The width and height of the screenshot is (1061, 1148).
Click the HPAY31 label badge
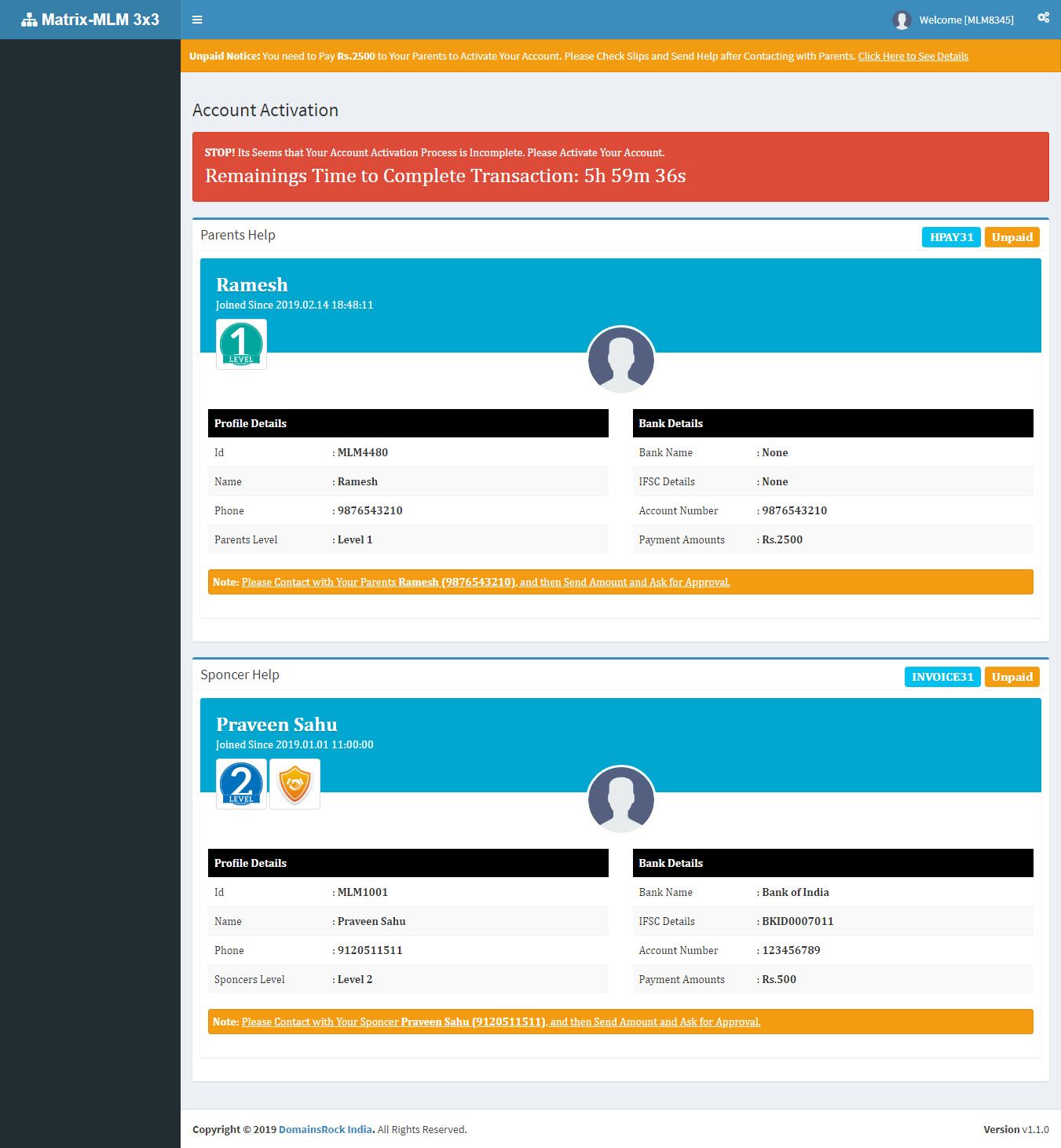(x=950, y=237)
